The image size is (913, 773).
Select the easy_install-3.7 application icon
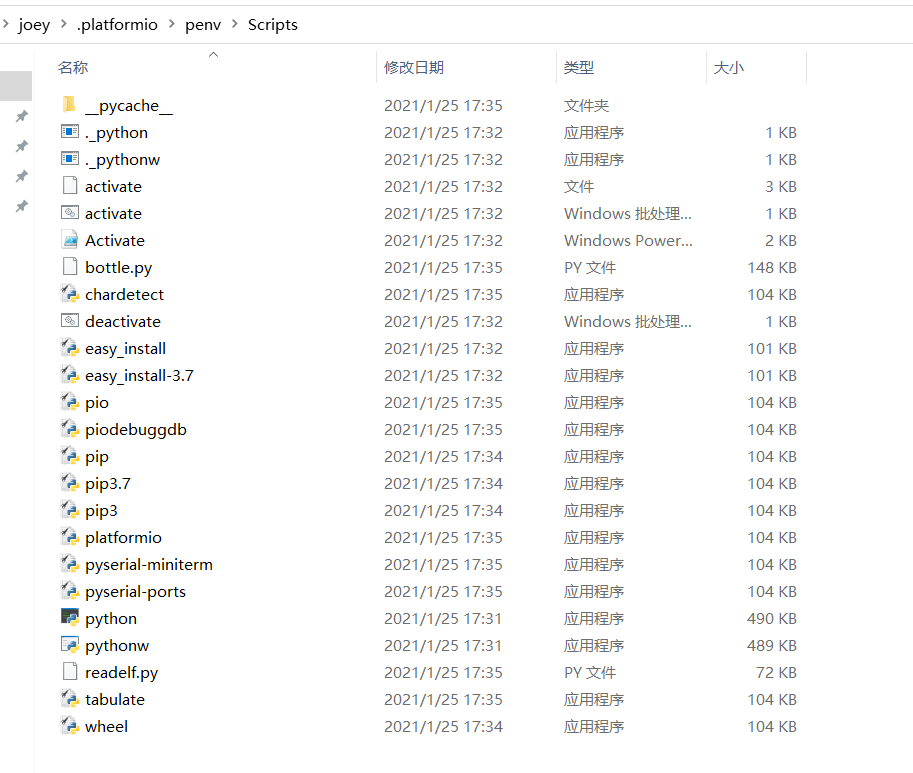point(69,374)
